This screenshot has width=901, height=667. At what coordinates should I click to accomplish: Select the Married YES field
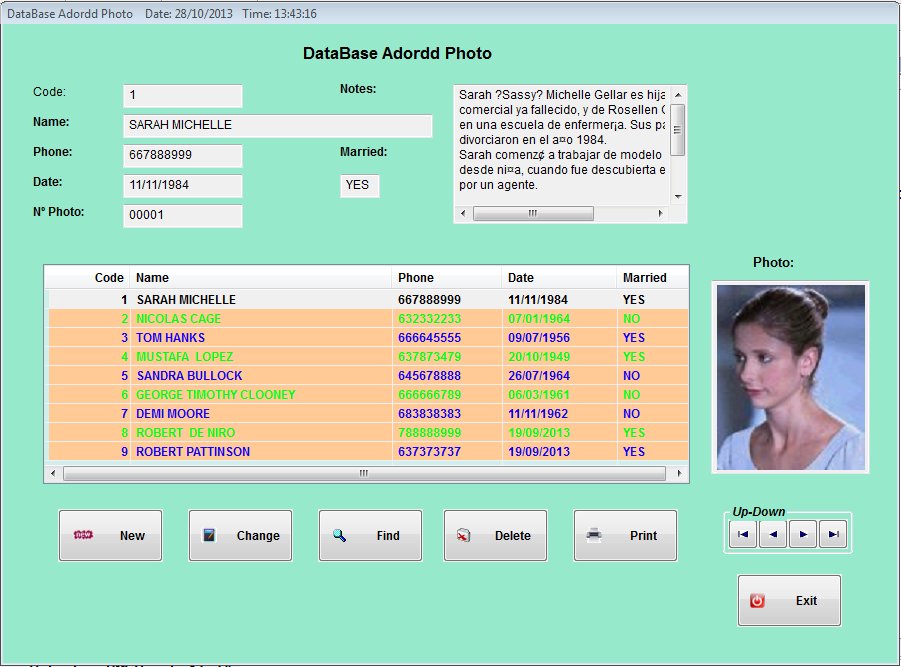coord(359,186)
